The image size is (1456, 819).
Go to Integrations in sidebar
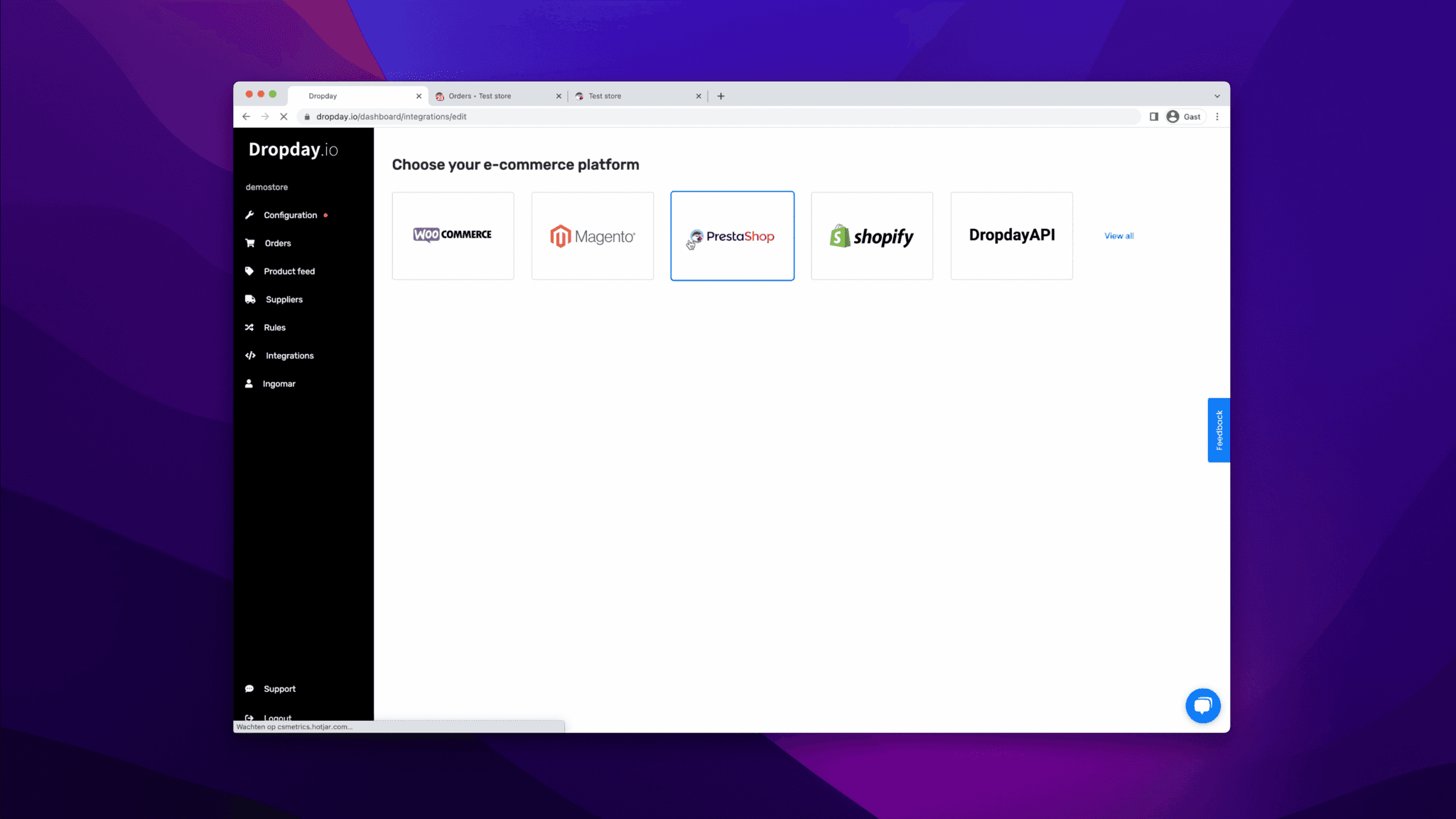(x=290, y=355)
